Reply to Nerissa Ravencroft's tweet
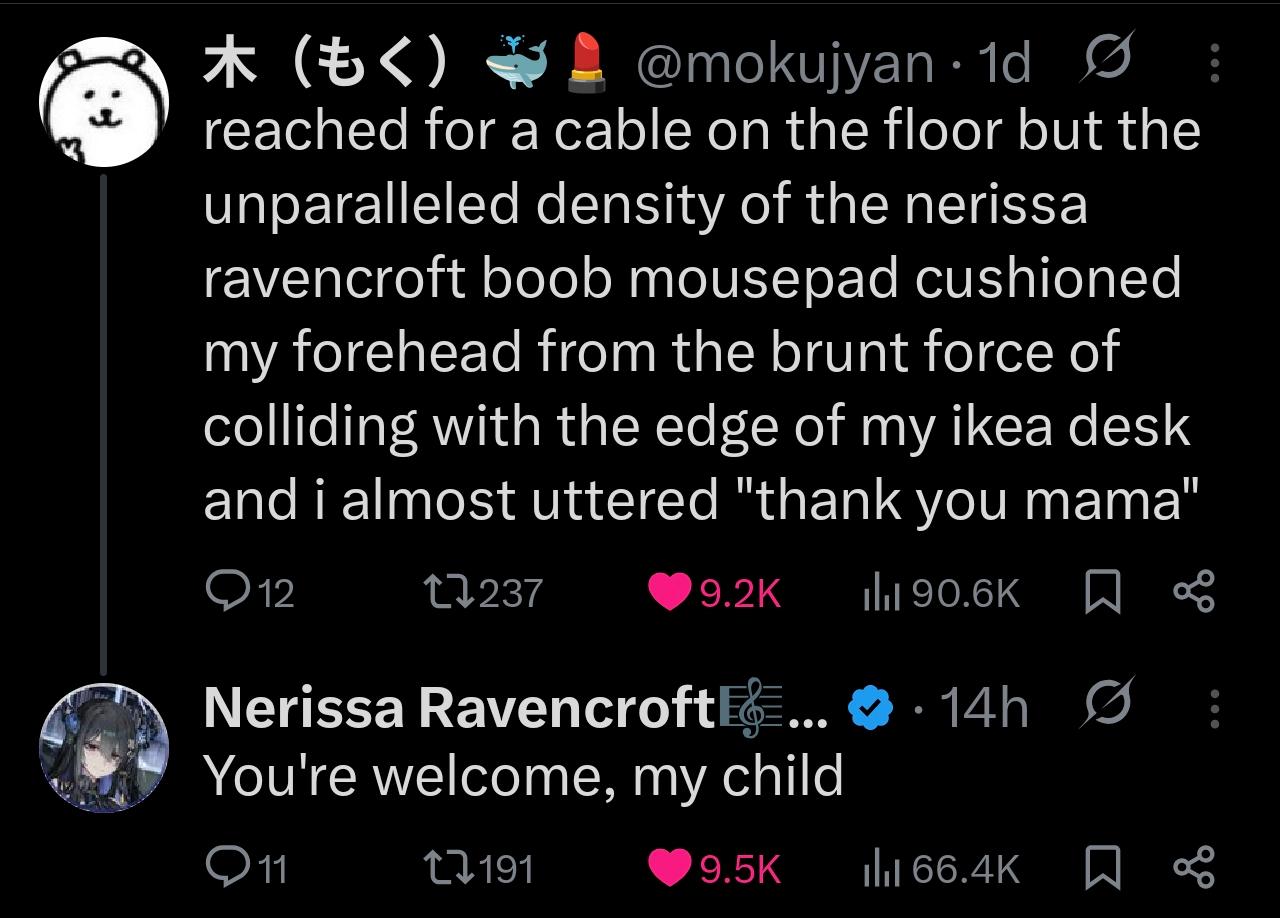The width and height of the screenshot is (1280, 918). point(245,867)
